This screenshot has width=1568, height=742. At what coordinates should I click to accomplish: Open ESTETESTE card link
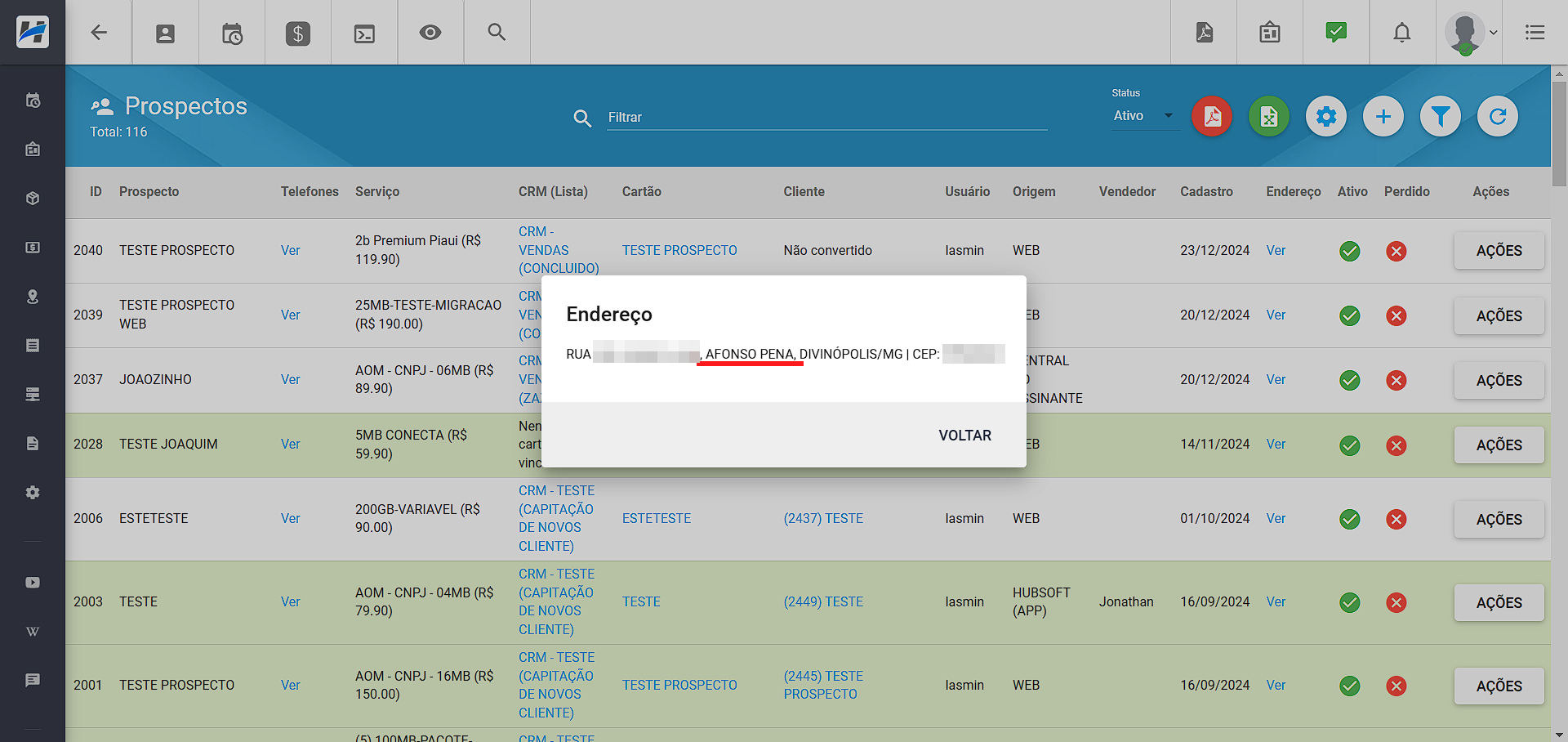click(657, 518)
